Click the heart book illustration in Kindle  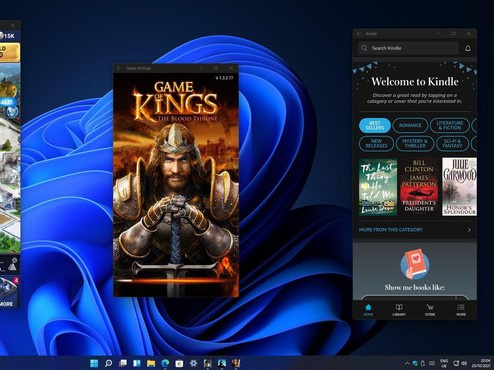[x=415, y=264]
